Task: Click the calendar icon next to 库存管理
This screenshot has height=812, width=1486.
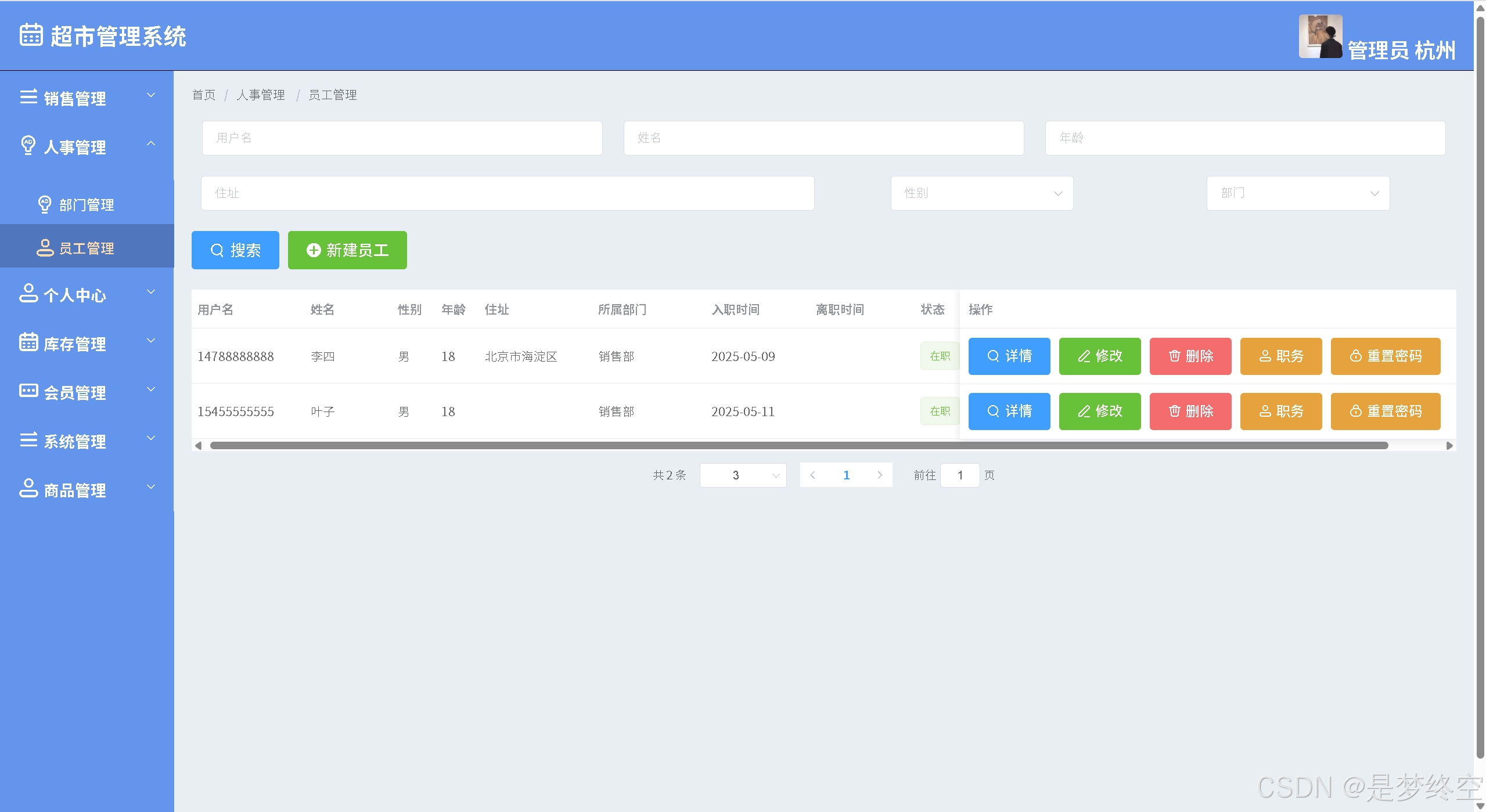Action: tap(28, 342)
